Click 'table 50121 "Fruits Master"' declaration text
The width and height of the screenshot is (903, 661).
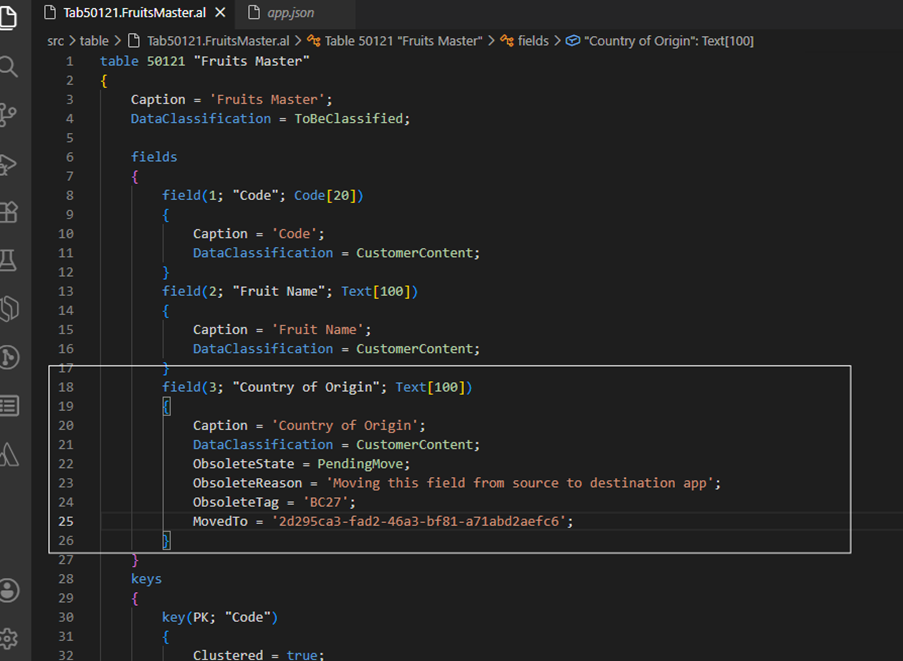click(204, 61)
